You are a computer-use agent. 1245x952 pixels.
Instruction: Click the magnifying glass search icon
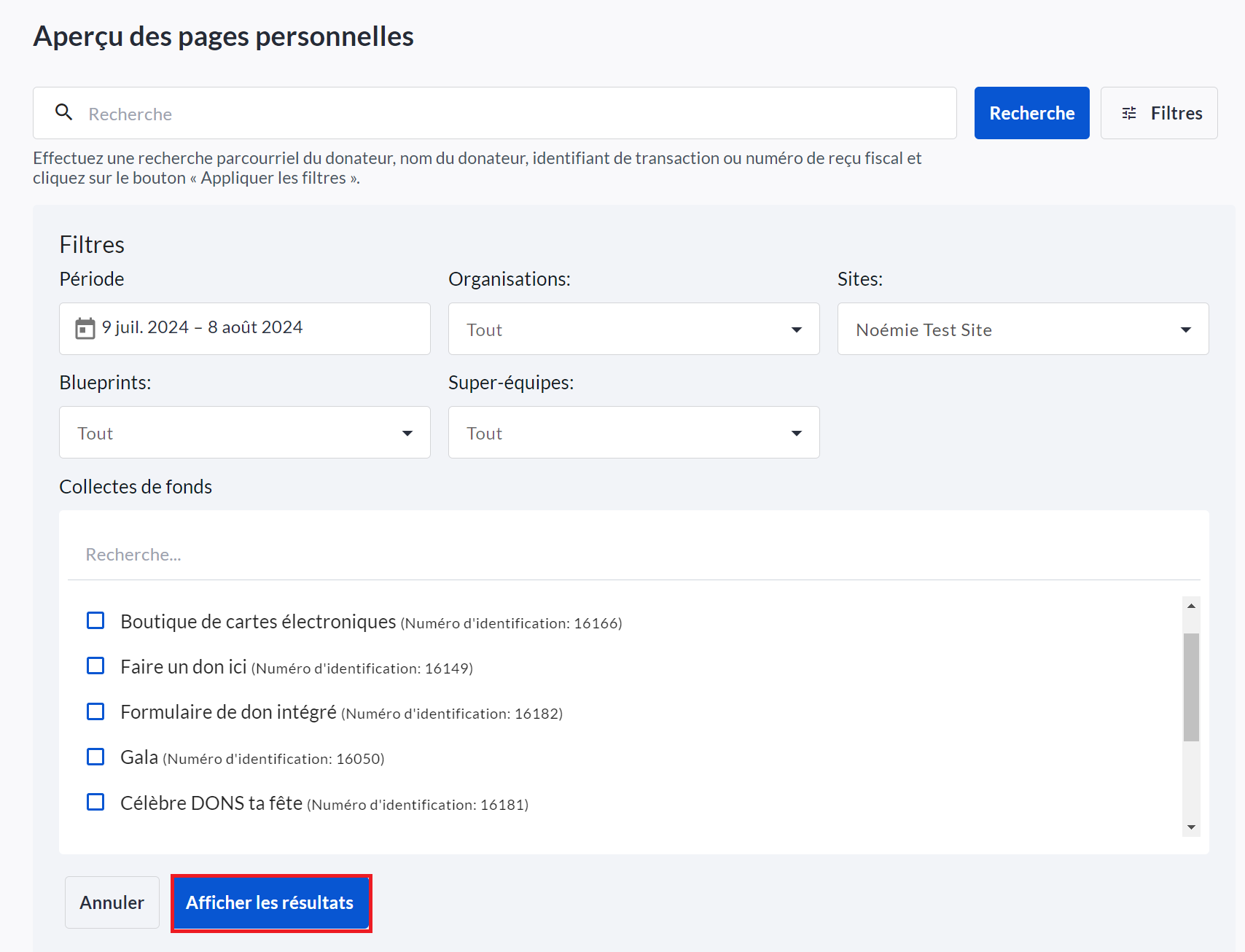coord(64,112)
